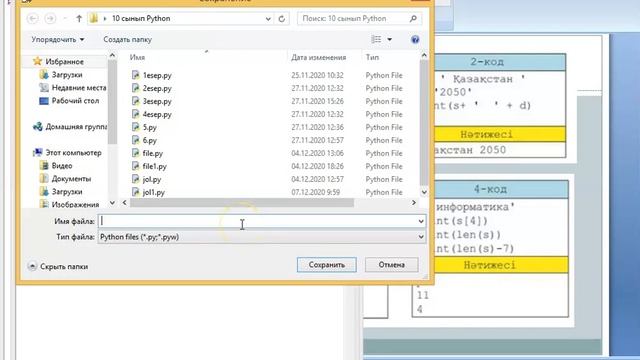Open Тип файла combo box

click(262, 237)
